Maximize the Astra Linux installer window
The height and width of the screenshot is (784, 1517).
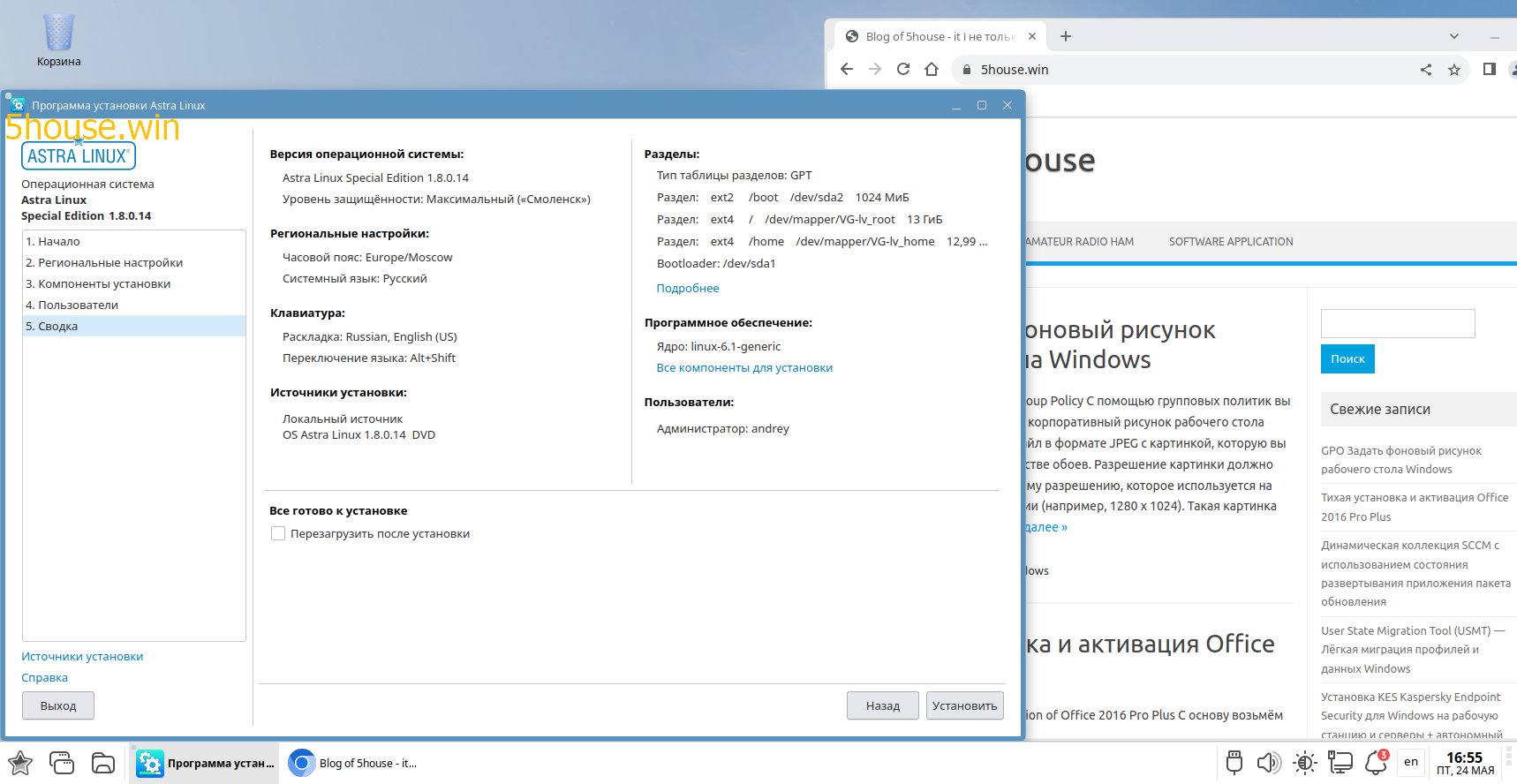[981, 105]
